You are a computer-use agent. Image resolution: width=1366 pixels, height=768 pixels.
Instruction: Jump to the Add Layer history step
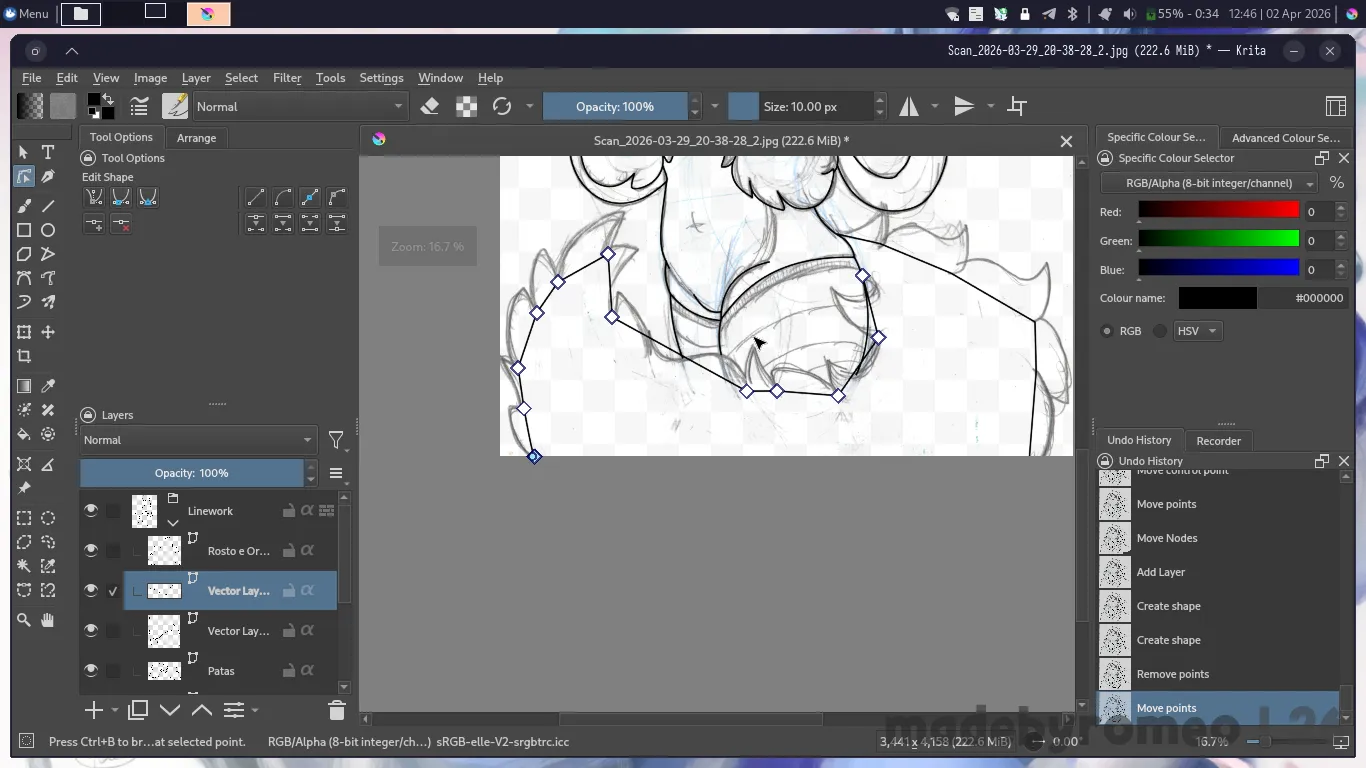pos(1160,572)
